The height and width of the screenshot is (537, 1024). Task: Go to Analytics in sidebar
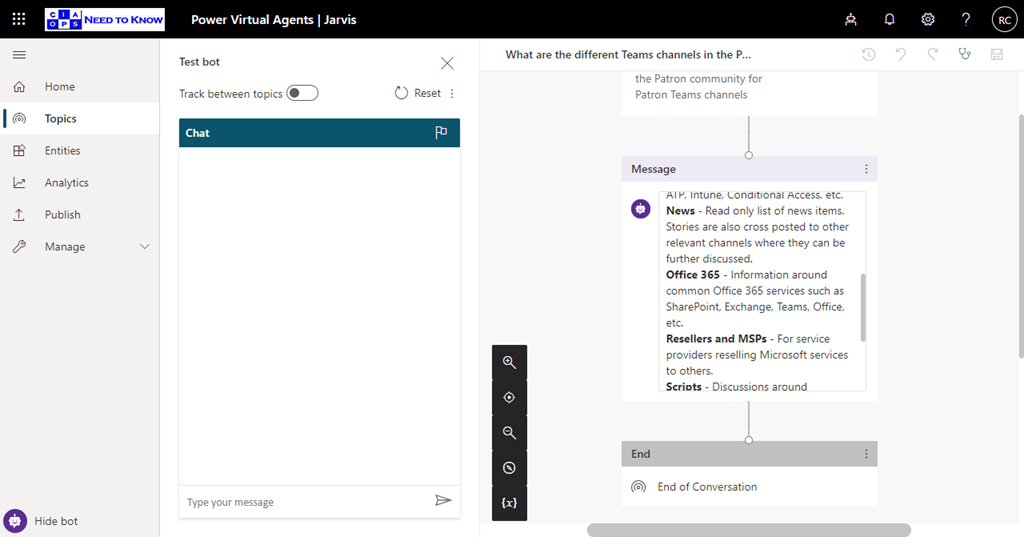tap(66, 183)
